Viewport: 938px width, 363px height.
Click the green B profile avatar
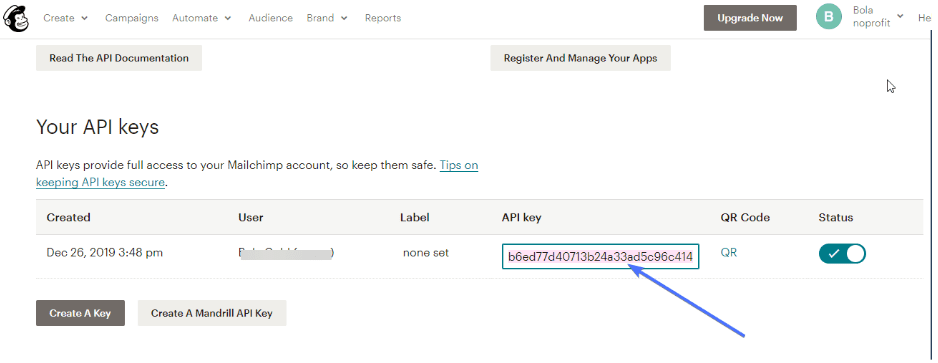click(x=829, y=17)
